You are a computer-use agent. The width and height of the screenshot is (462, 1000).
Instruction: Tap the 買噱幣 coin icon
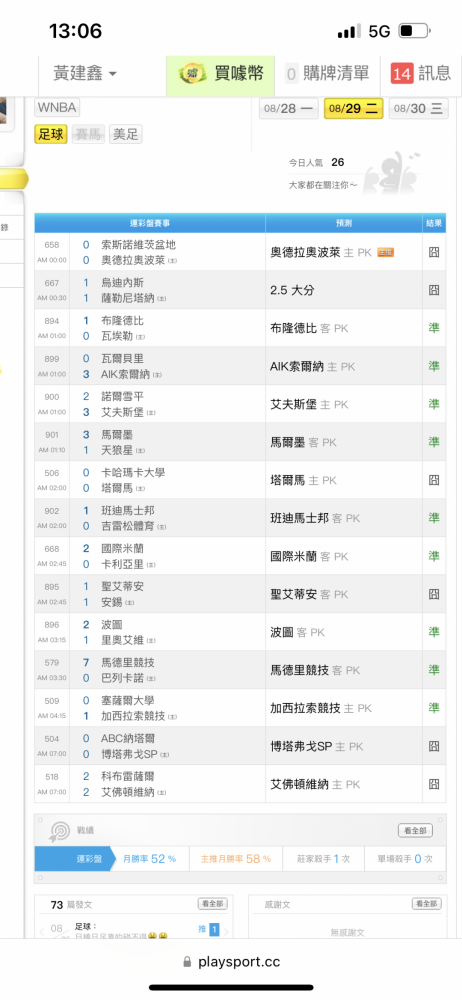[192, 73]
